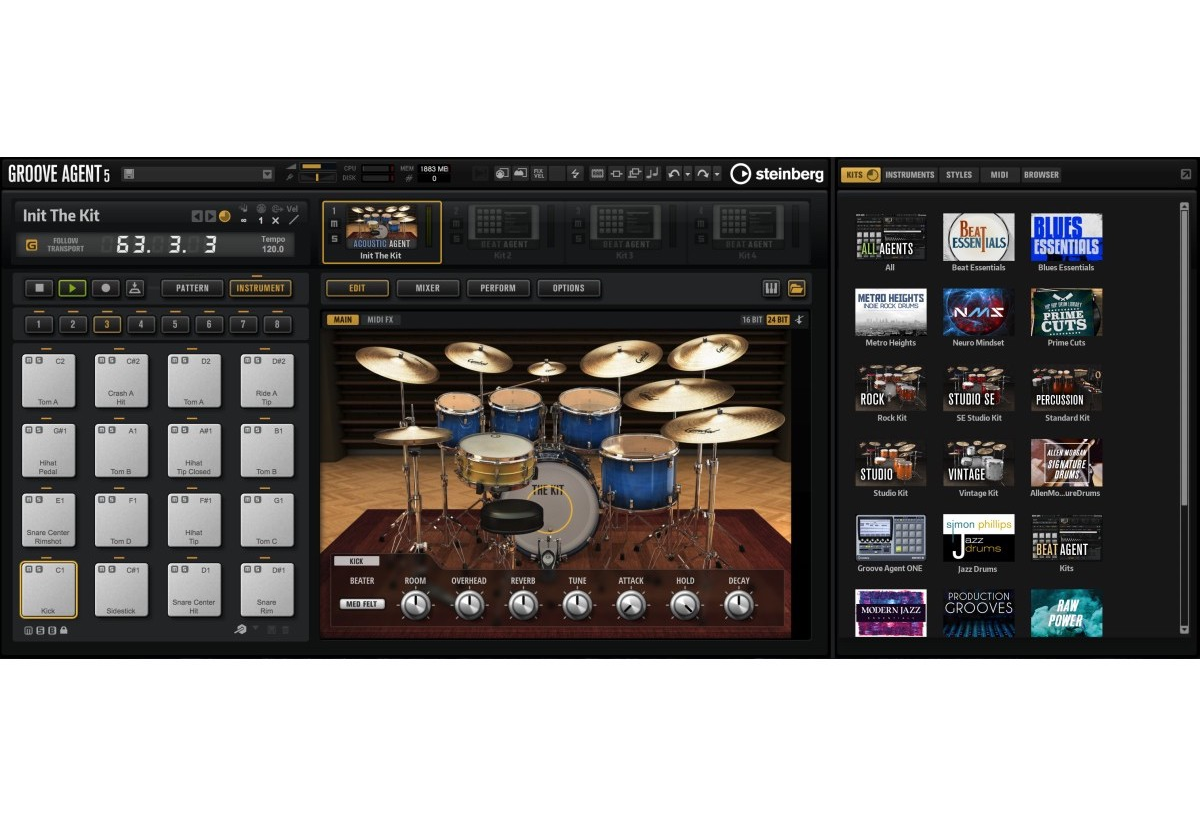Image resolution: width=1200 pixels, height=840 pixels.
Task: Toggle the follow transport G button
Action: click(x=32, y=244)
